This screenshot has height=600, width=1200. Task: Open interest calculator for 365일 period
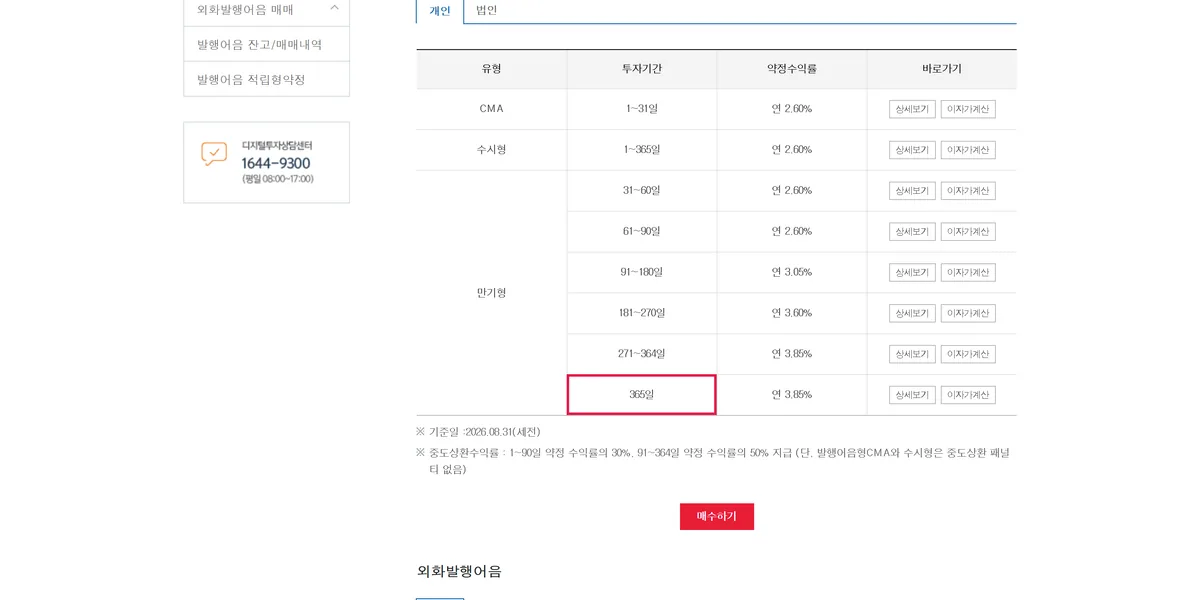[x=968, y=395]
